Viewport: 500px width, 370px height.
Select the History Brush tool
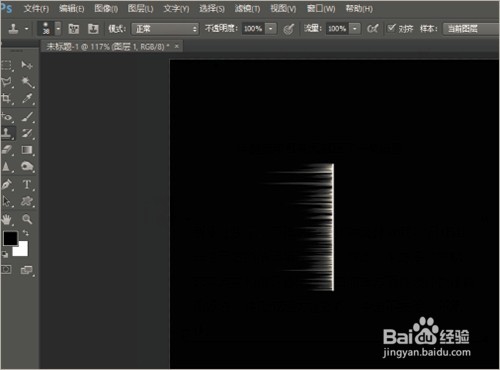click(x=27, y=133)
